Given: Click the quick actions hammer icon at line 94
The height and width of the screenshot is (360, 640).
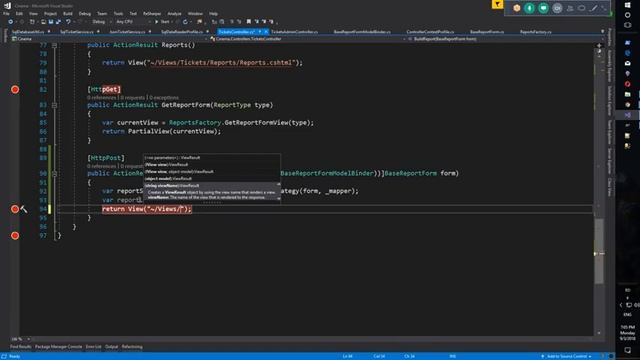Looking at the screenshot, I should pos(24,209).
